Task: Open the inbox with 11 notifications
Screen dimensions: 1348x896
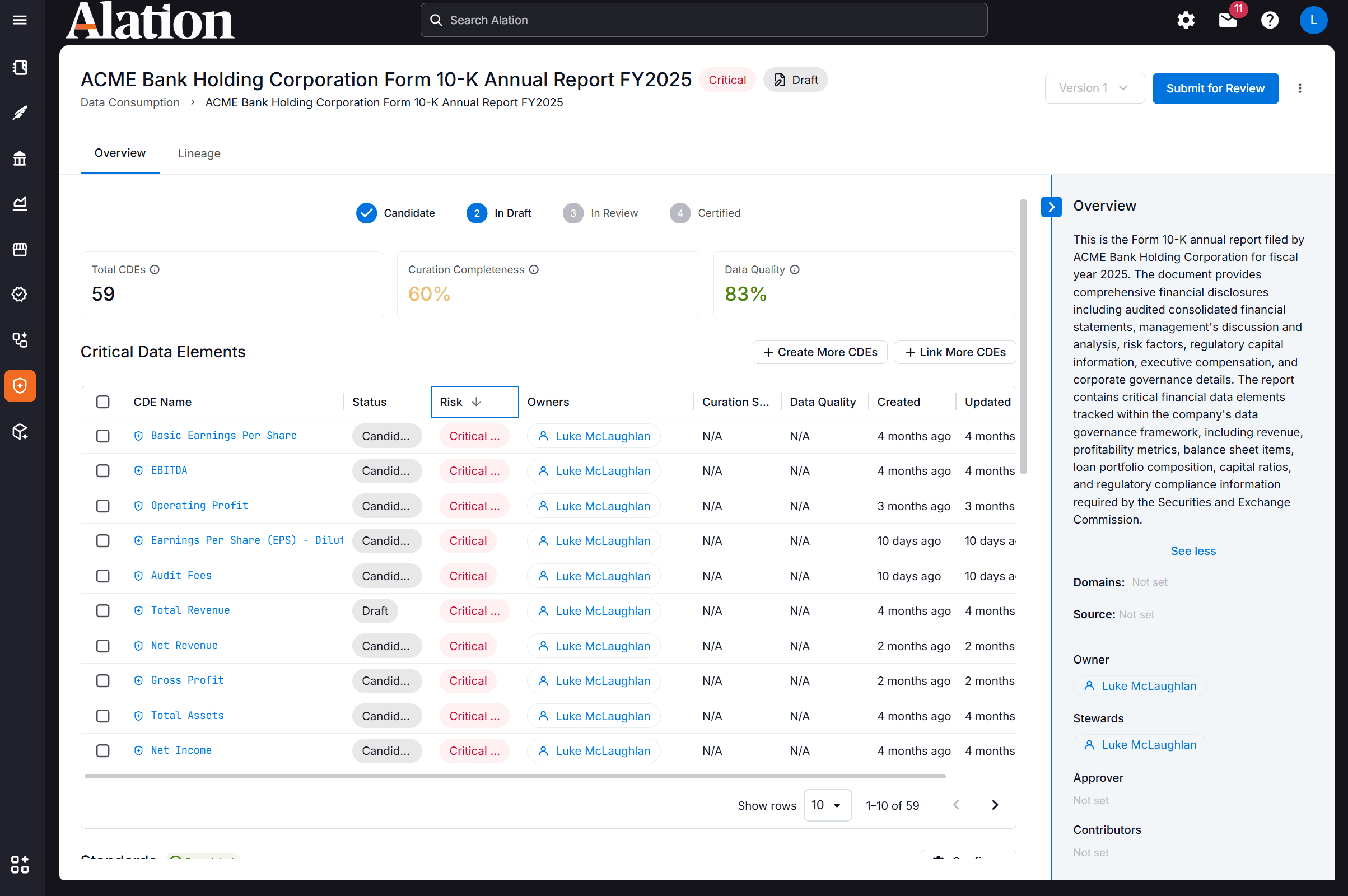Action: [1228, 20]
